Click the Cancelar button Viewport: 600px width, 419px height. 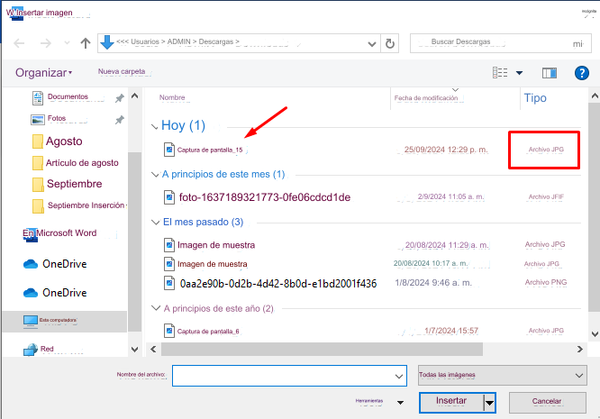point(545,402)
